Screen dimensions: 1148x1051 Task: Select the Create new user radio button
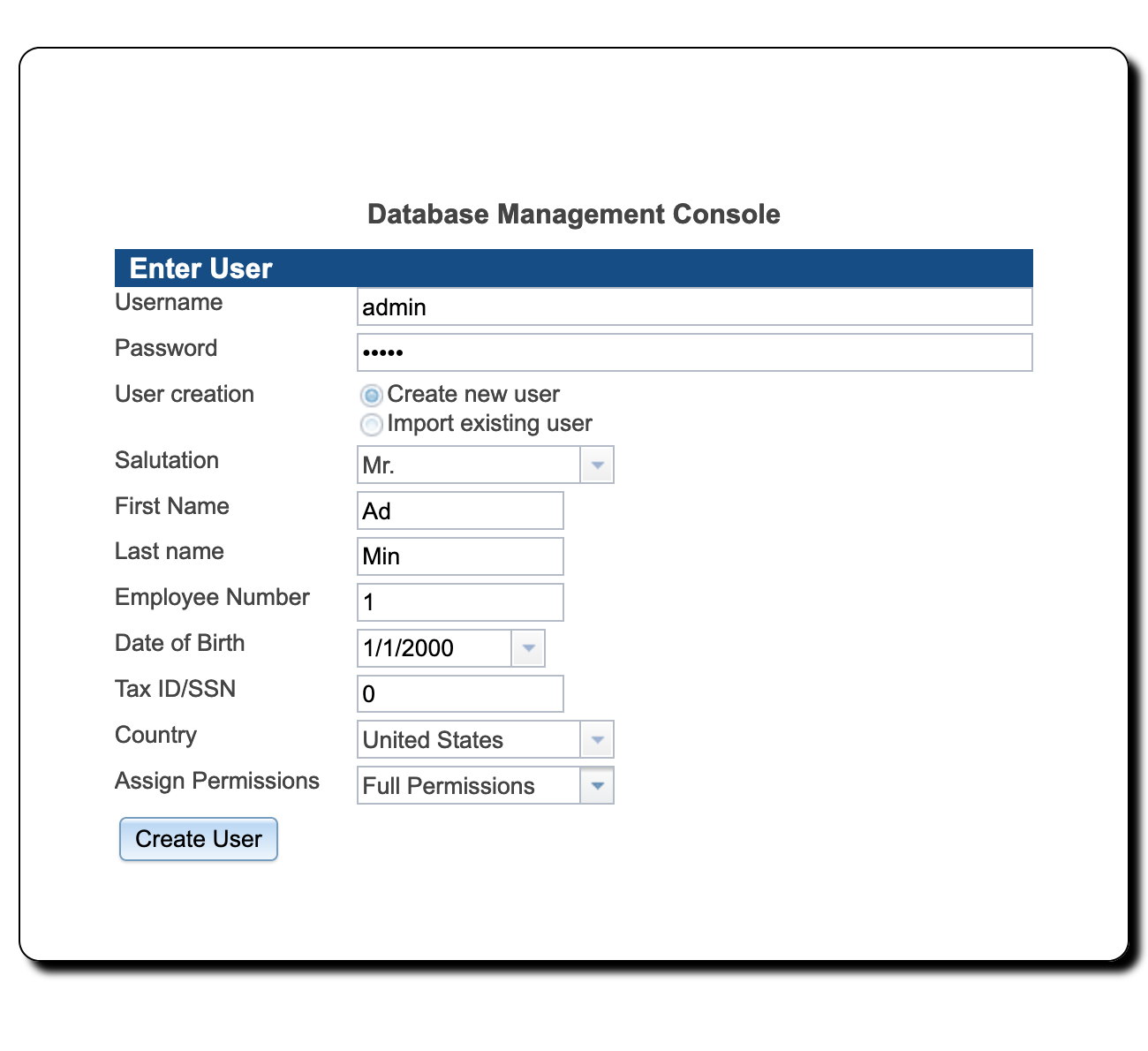[x=372, y=395]
